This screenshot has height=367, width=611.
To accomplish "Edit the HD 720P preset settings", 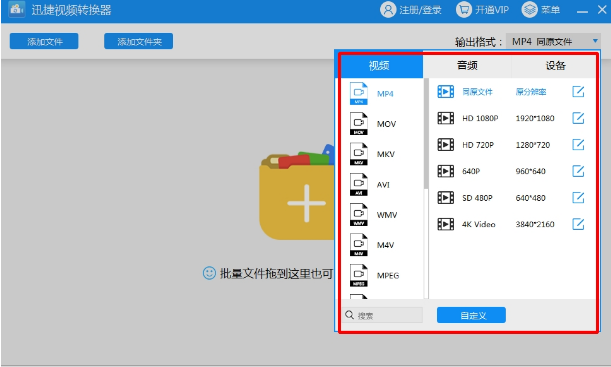I will pyautogui.click(x=578, y=145).
